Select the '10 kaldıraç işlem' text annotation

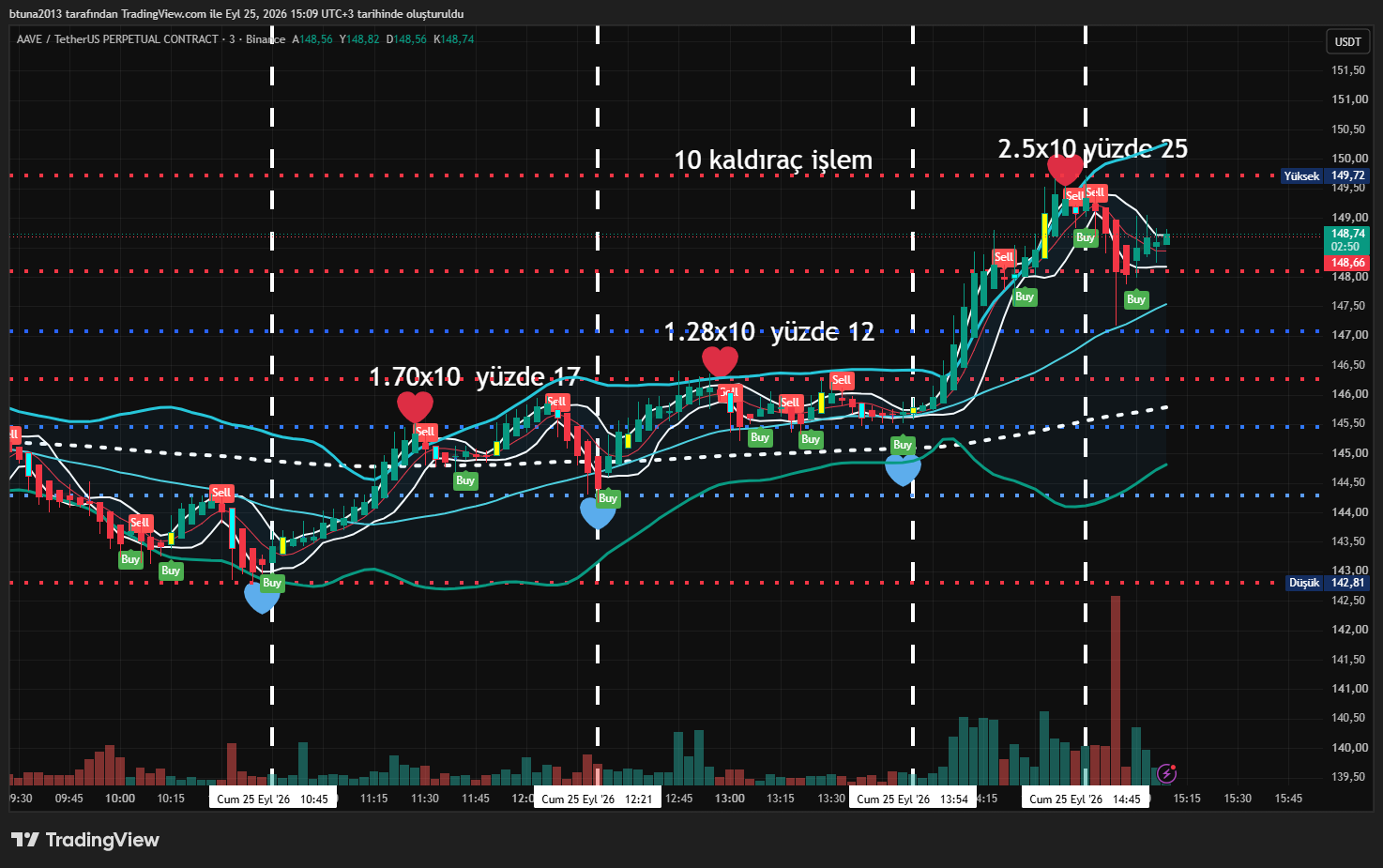pyautogui.click(x=773, y=160)
